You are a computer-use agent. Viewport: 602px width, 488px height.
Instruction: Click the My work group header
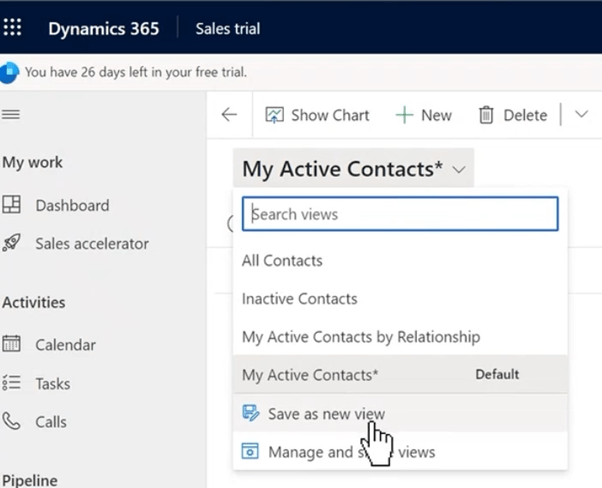coord(32,162)
